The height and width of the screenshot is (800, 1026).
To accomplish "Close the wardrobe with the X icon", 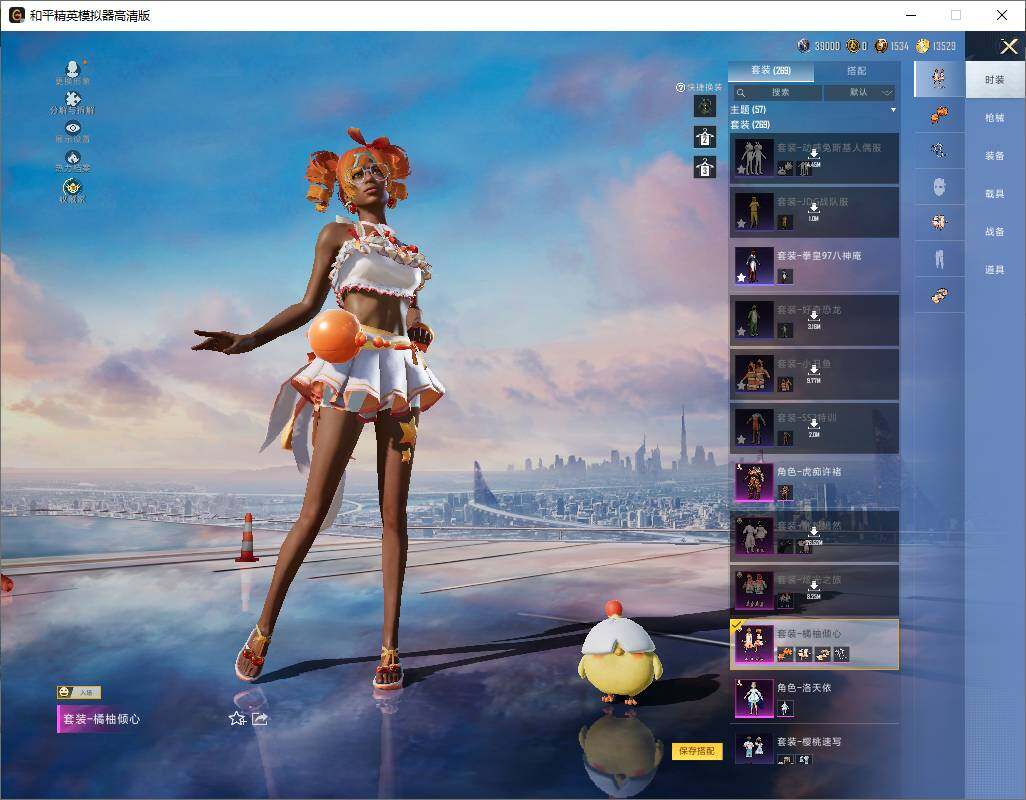I will [1008, 46].
